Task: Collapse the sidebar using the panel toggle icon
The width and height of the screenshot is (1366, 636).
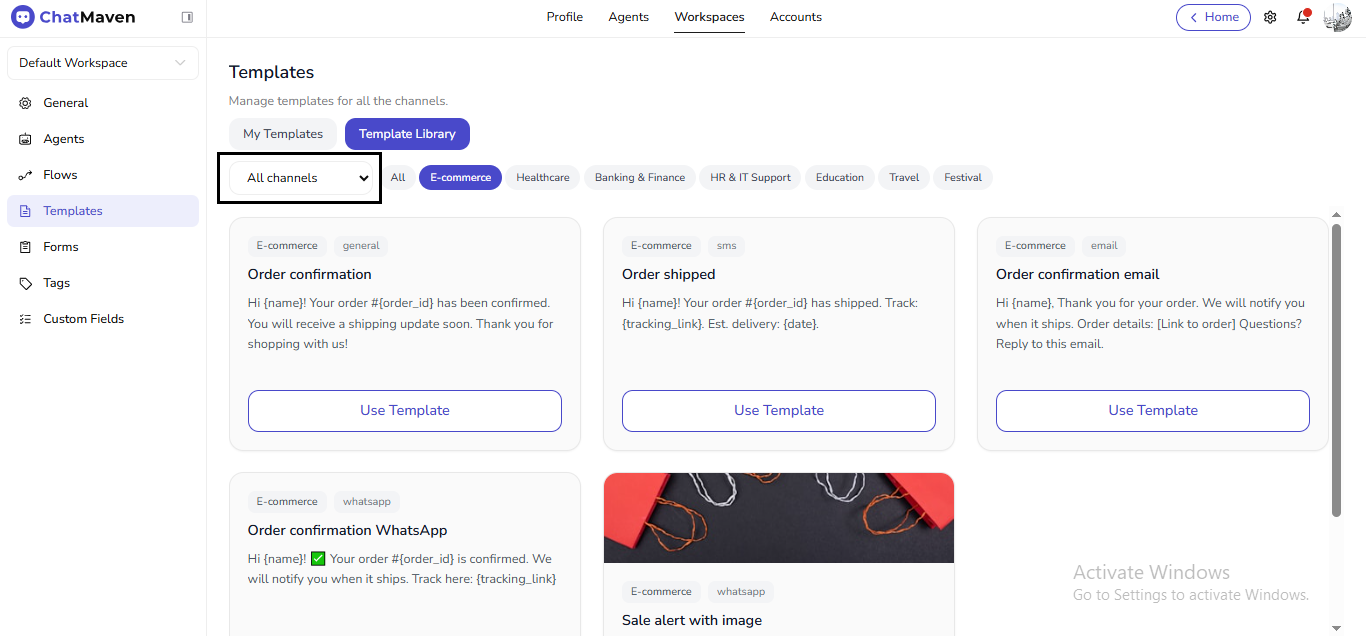Action: coord(187,17)
